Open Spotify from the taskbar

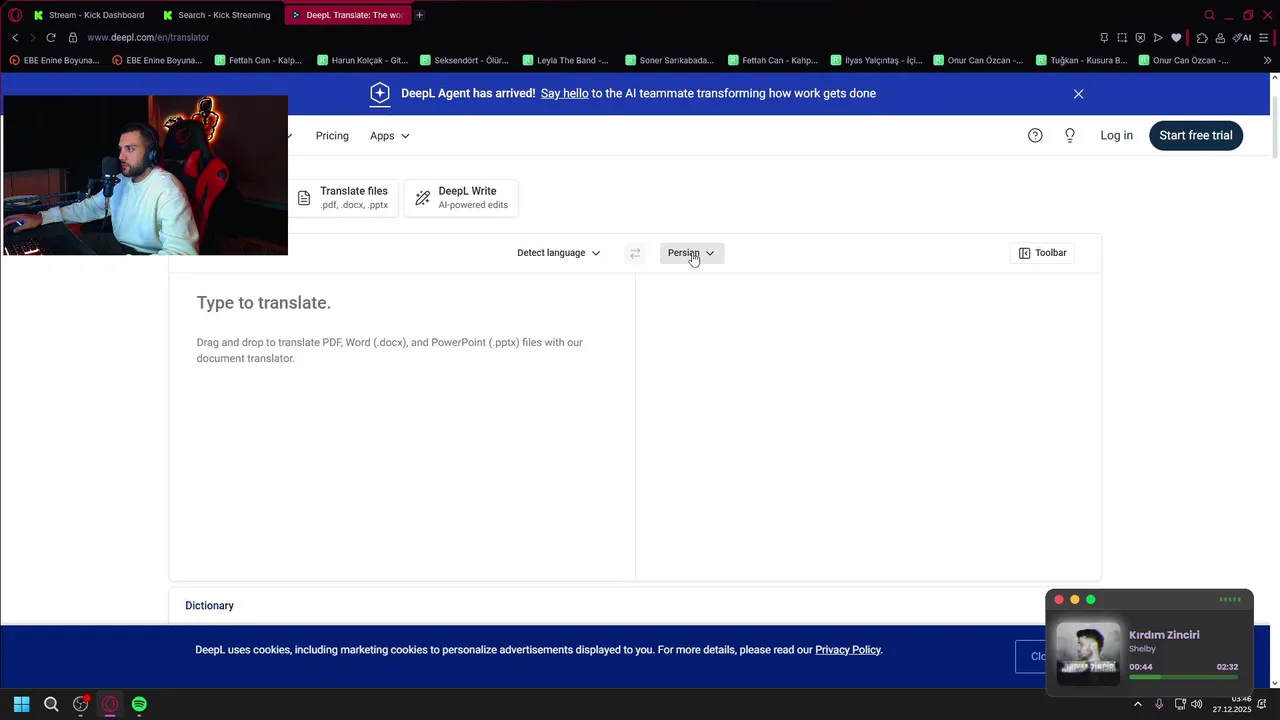click(139, 704)
